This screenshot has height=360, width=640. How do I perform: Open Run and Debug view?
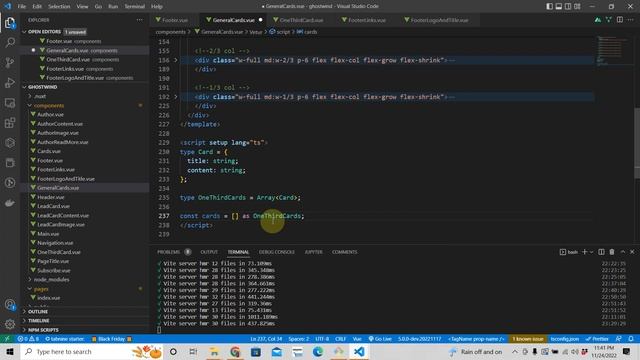tap(10, 82)
